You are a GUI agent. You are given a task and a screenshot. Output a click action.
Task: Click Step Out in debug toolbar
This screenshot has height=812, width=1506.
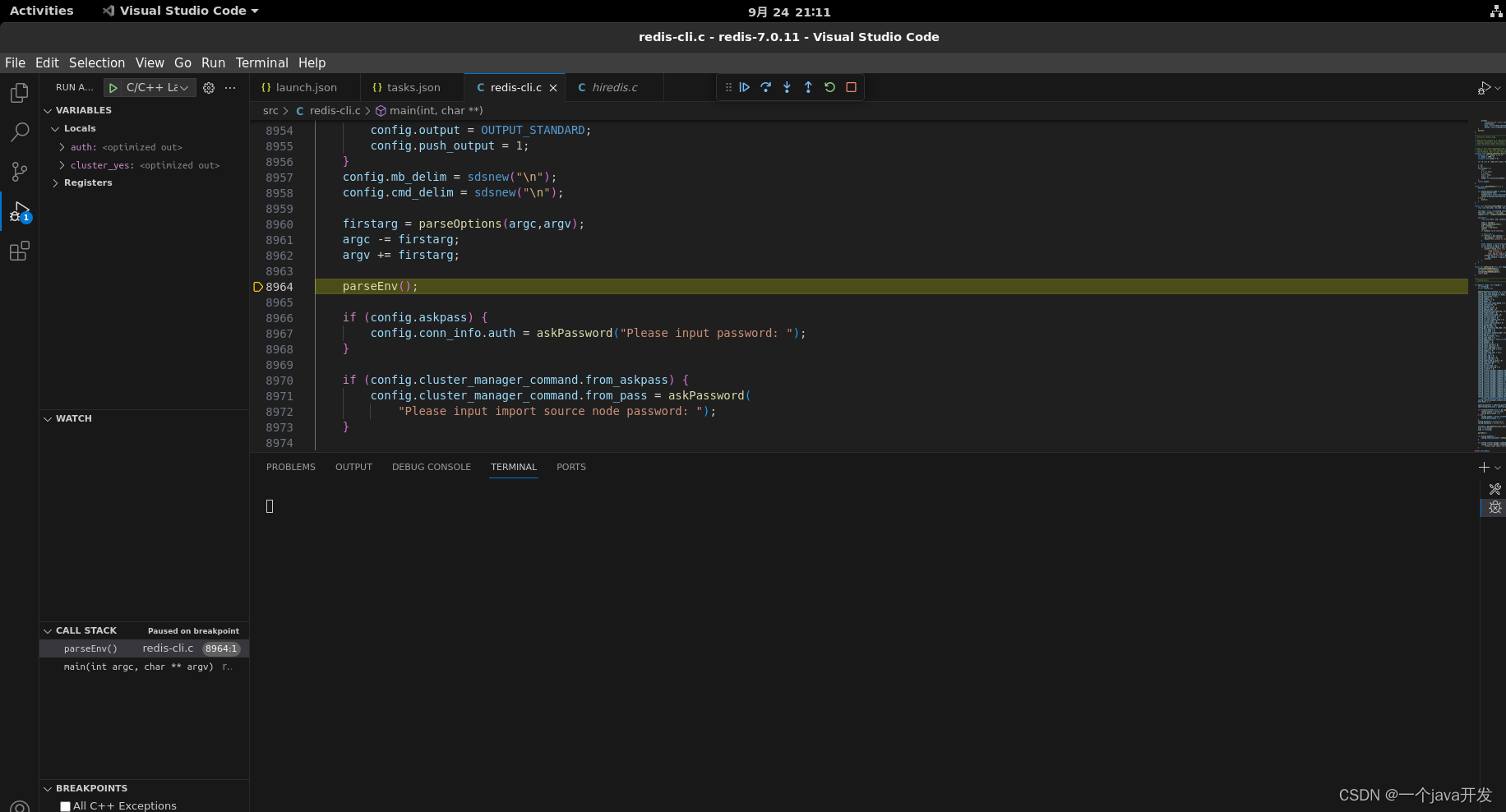pyautogui.click(x=809, y=87)
